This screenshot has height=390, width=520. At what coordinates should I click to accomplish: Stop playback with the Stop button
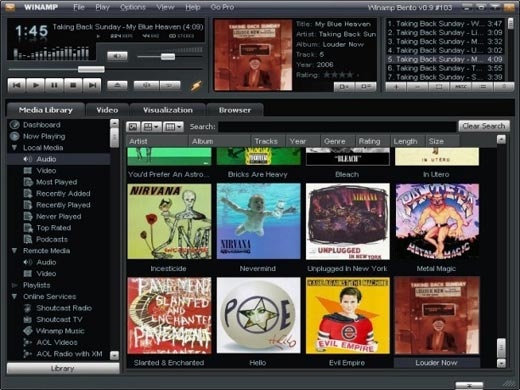point(73,85)
